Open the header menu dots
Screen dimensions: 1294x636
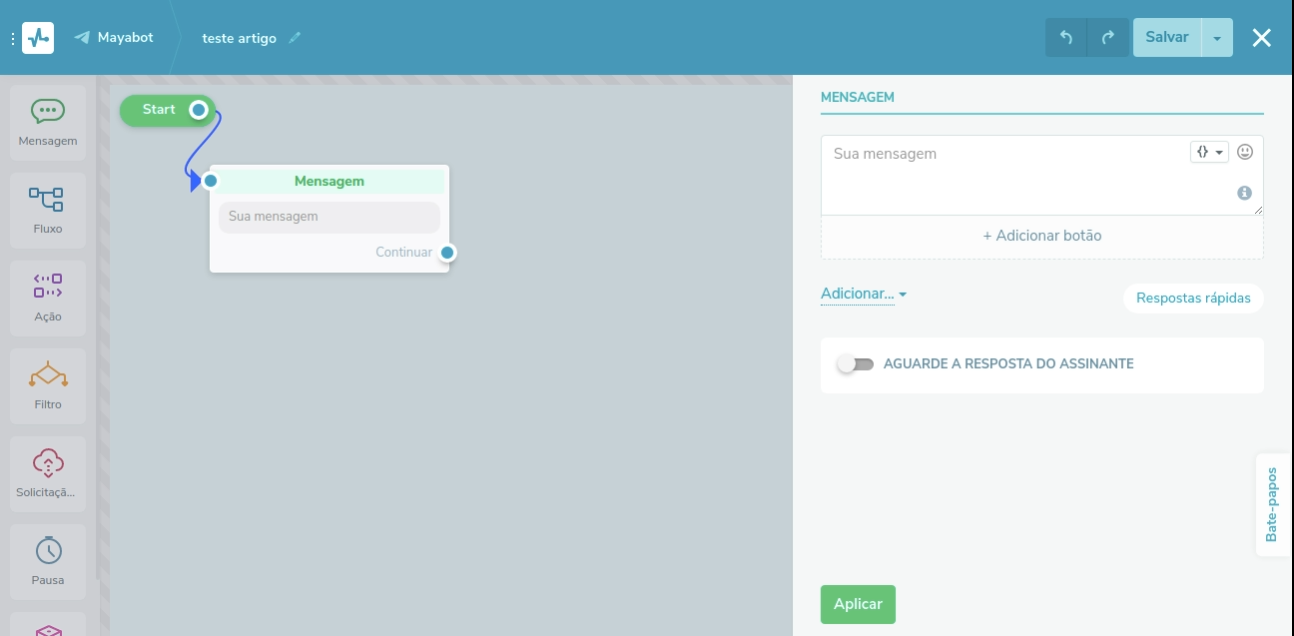click(13, 38)
